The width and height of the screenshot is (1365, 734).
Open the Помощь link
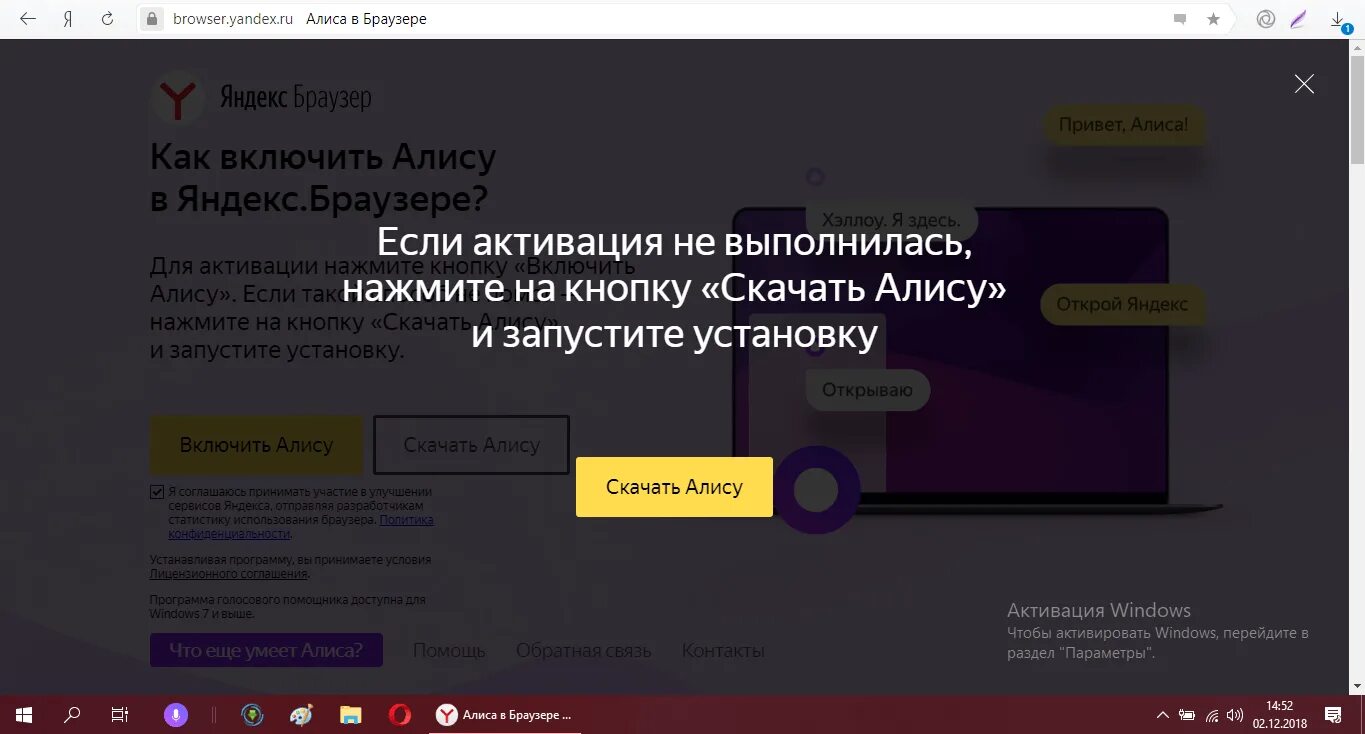pos(449,651)
